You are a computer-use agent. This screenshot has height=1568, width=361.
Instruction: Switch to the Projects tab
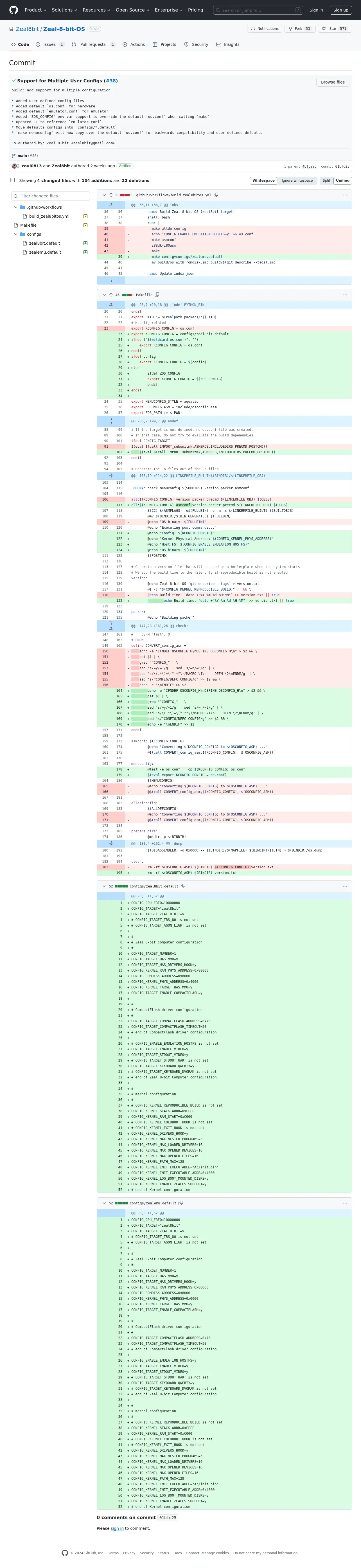pyautogui.click(x=164, y=44)
